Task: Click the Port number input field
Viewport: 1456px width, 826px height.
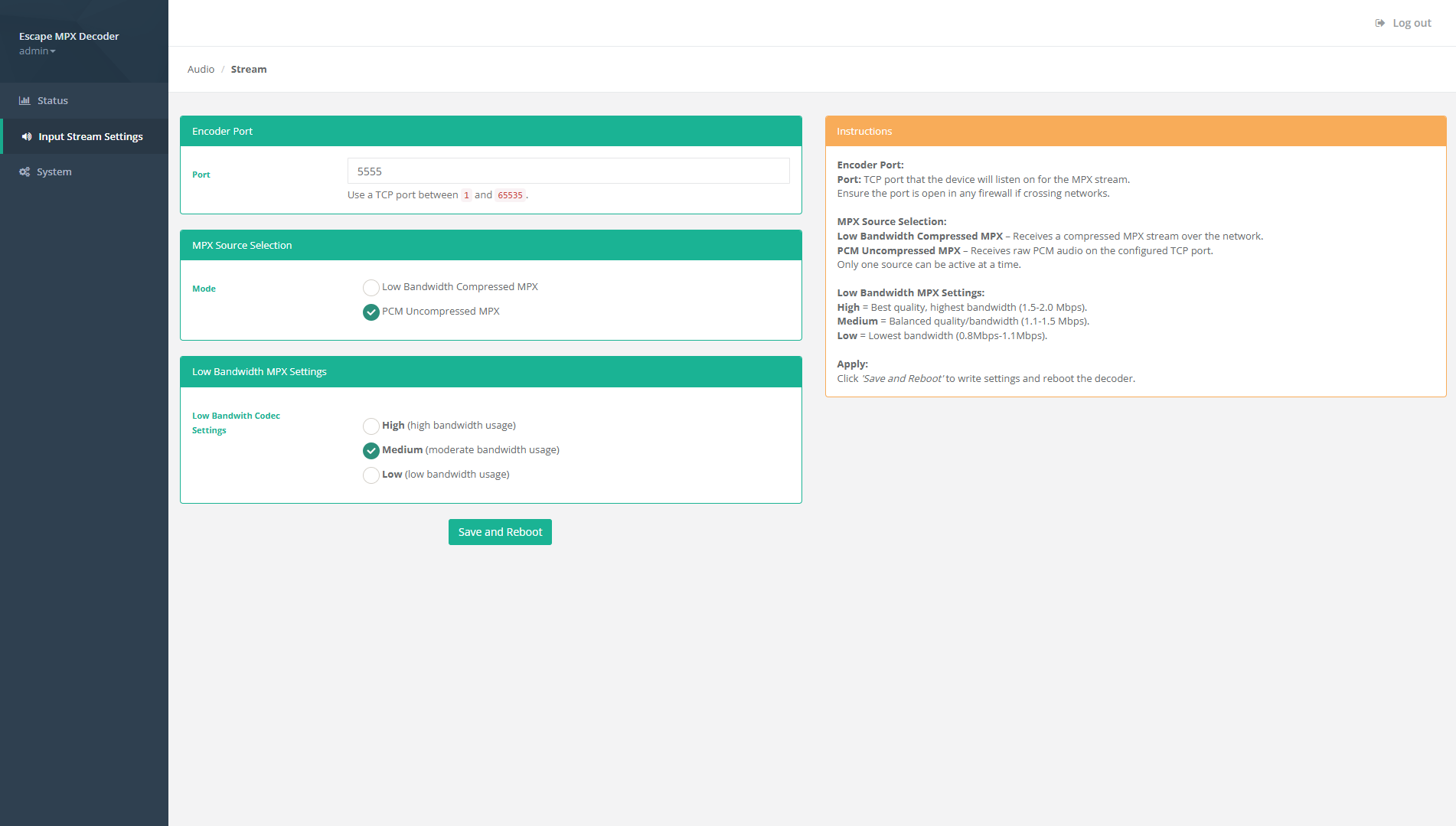Action: click(567, 171)
